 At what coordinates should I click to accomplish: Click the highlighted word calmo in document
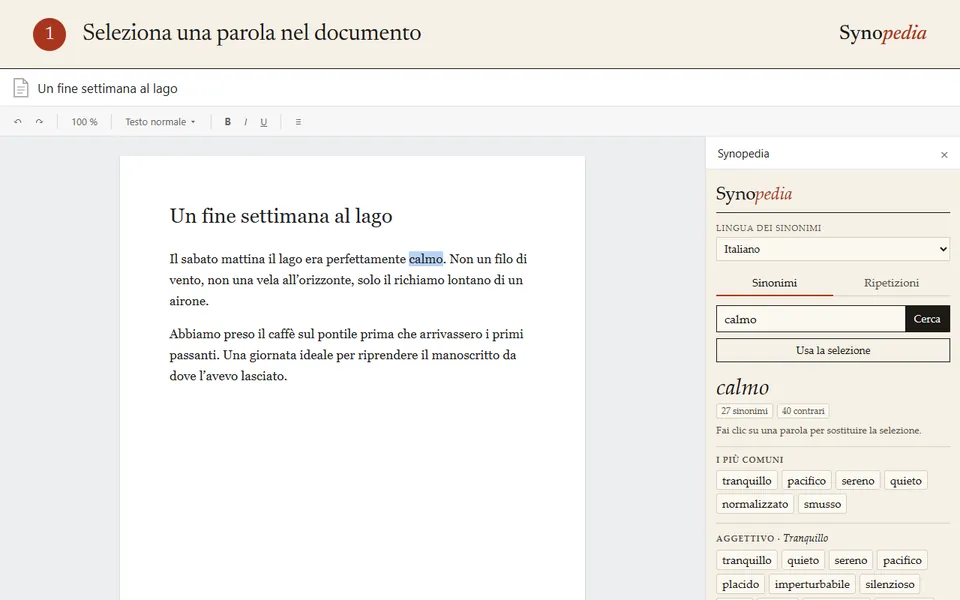click(426, 259)
